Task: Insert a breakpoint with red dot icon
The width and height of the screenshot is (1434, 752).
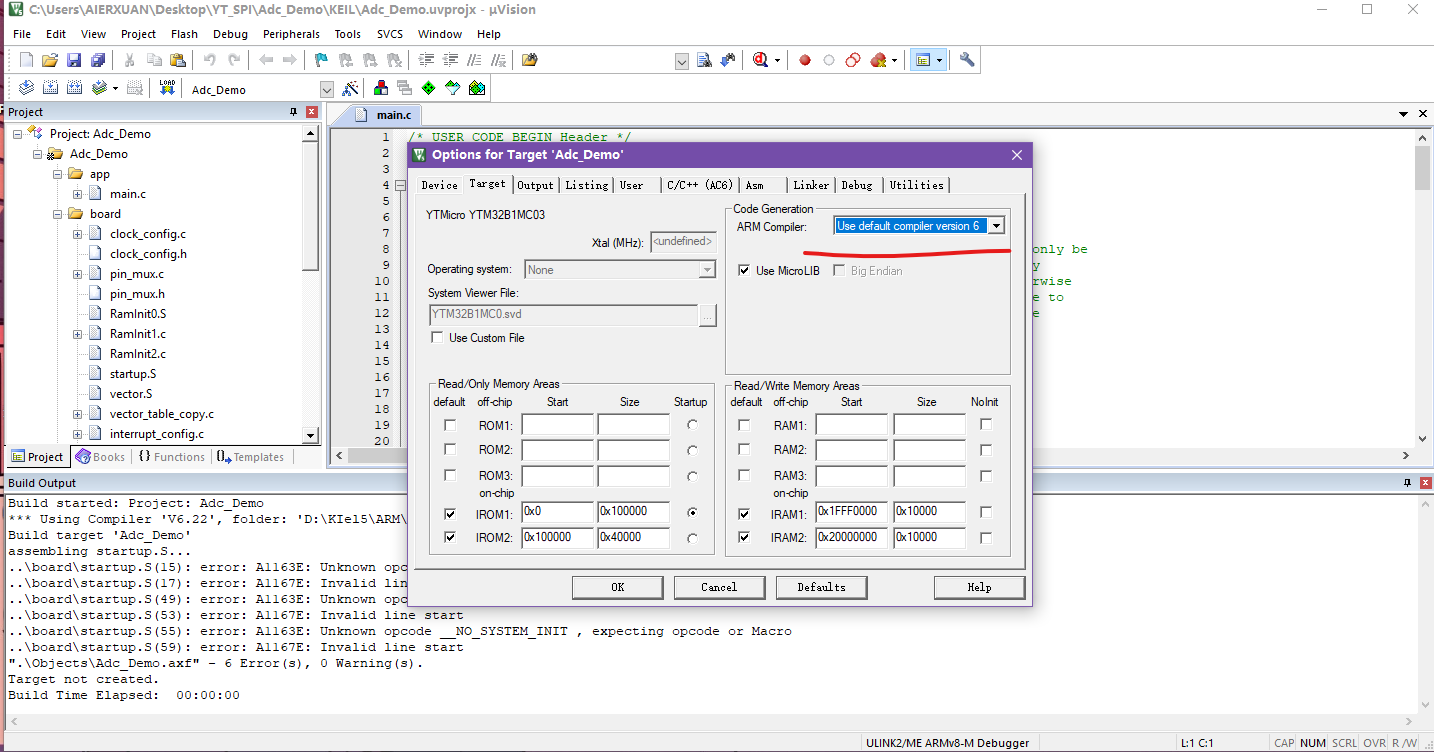Action: (805, 60)
